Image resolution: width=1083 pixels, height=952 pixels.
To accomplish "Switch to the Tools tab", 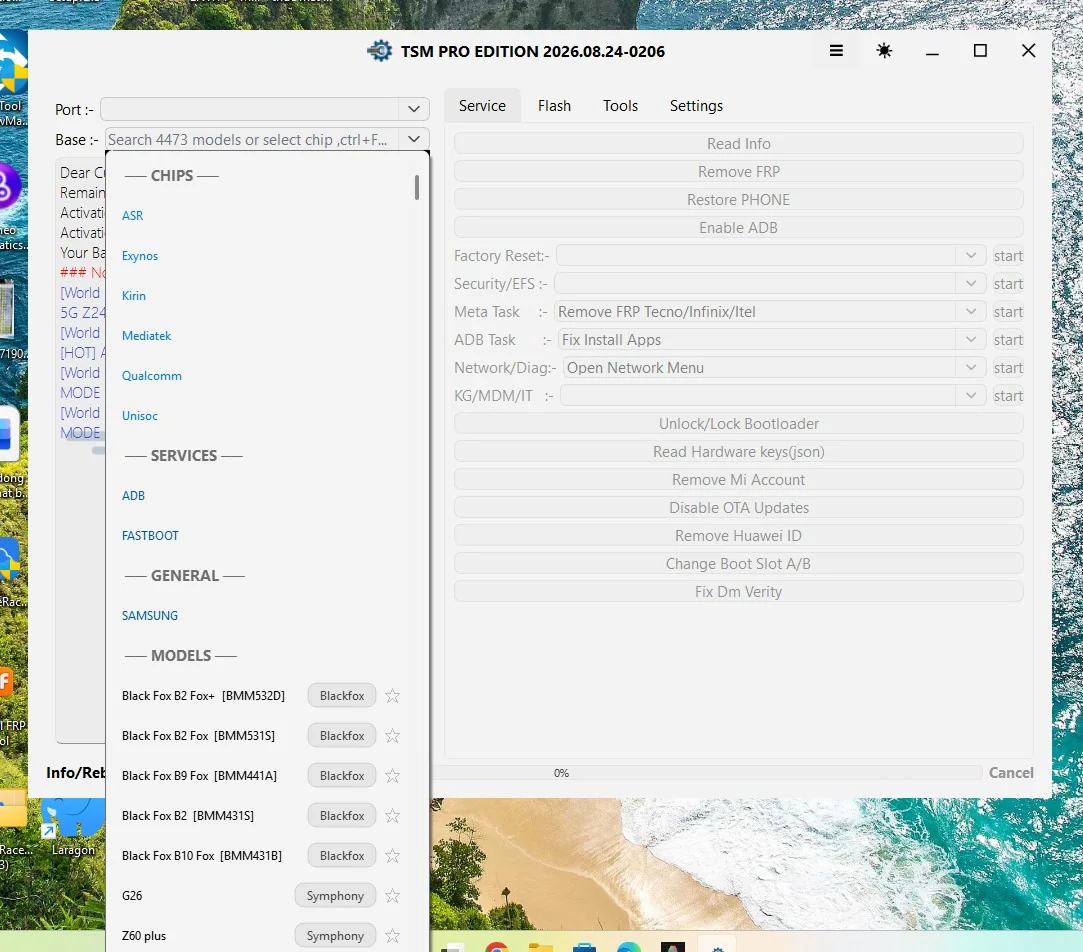I will (620, 106).
